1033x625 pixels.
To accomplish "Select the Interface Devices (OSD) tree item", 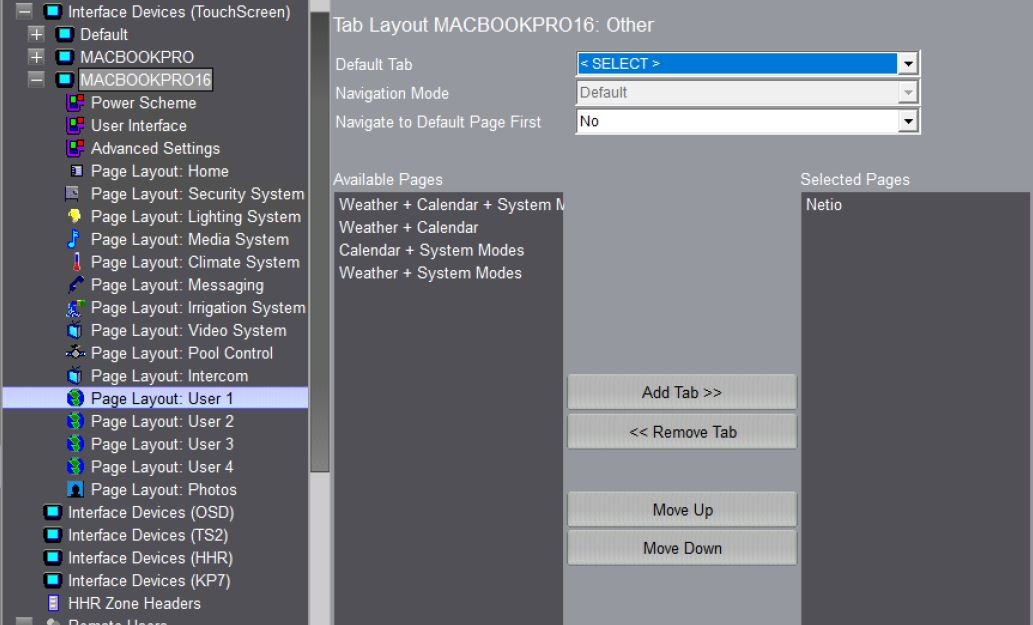I will pyautogui.click(x=151, y=512).
